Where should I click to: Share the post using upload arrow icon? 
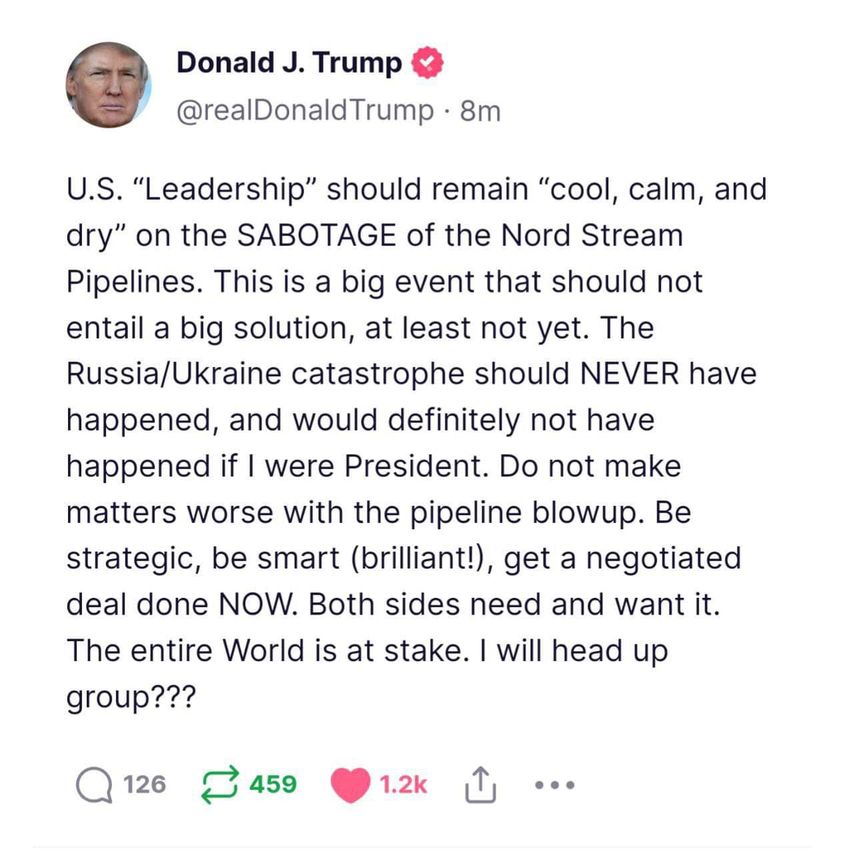(x=480, y=785)
